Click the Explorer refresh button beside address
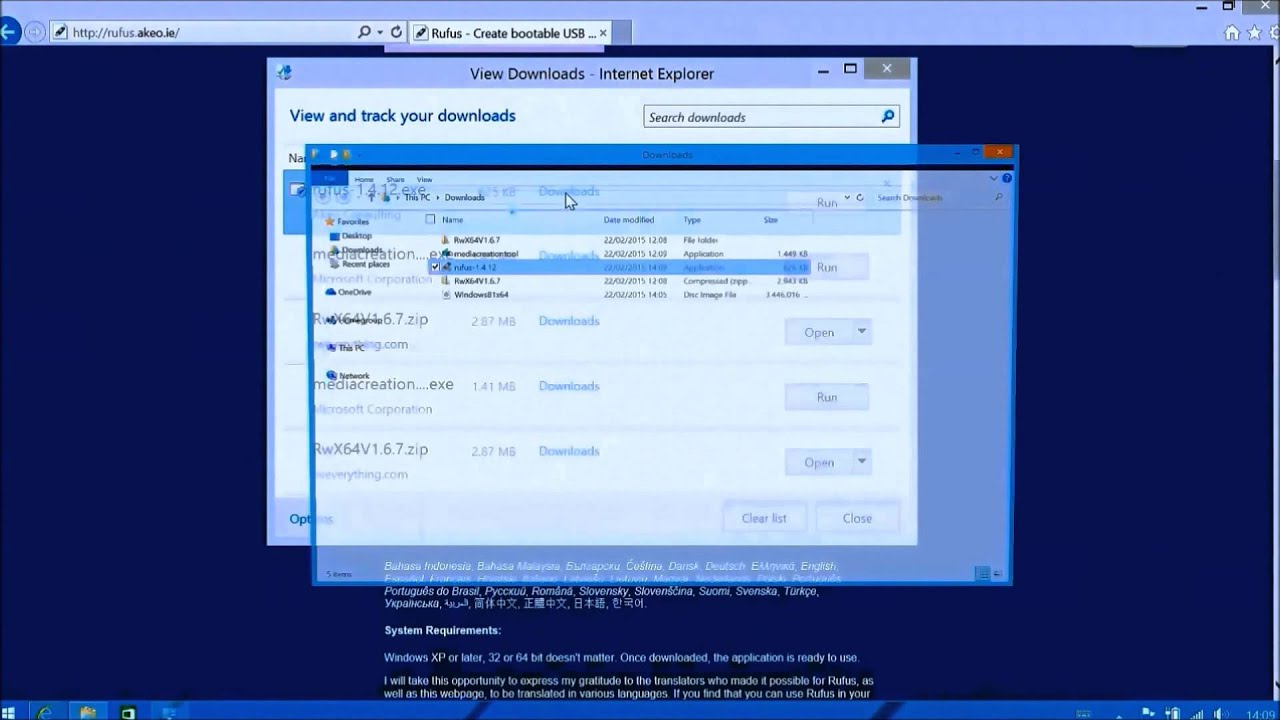This screenshot has height=720, width=1280. coord(860,198)
